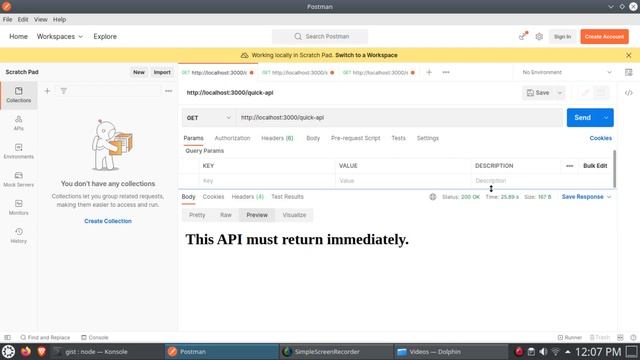Open the Runner in status bar
The width and height of the screenshot is (640, 360).
pyautogui.click(x=570, y=338)
